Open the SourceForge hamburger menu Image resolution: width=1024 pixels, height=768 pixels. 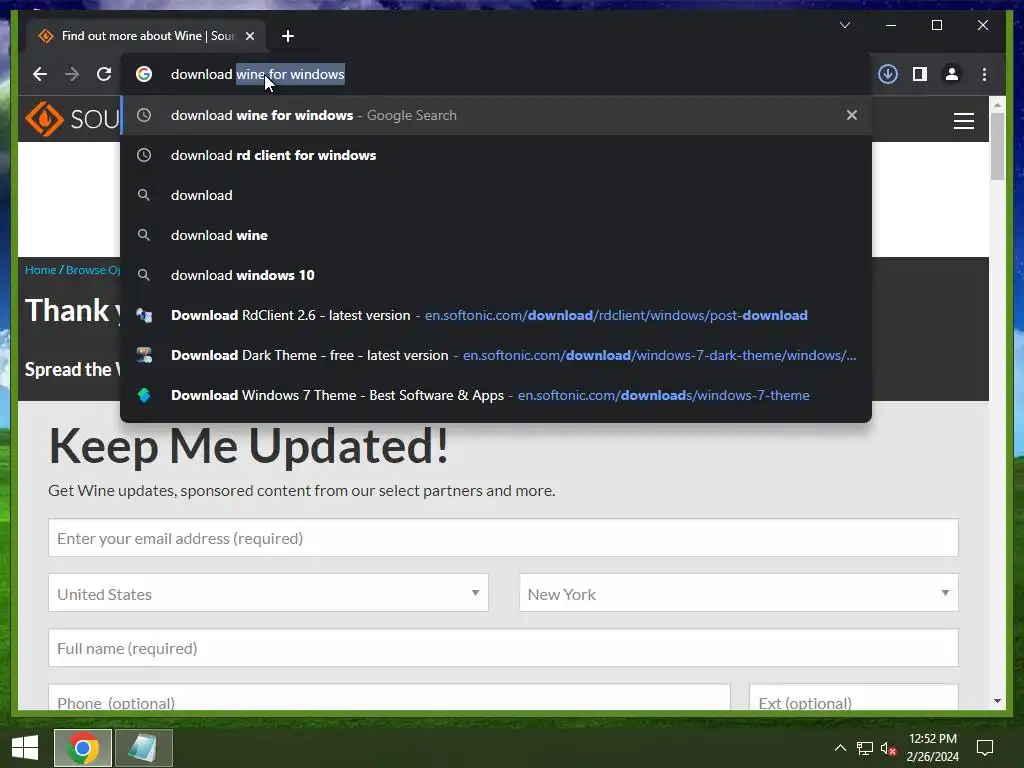(963, 121)
